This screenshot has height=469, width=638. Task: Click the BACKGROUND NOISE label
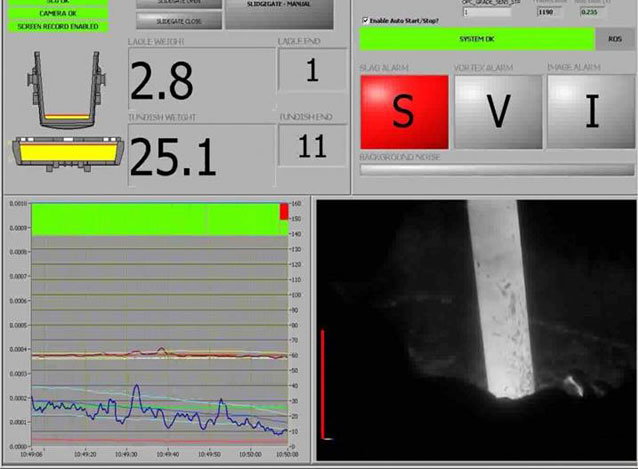400,157
